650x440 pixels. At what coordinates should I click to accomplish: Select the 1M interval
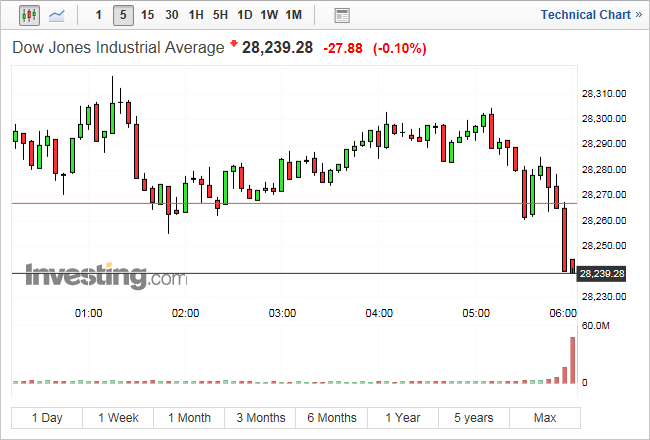293,15
